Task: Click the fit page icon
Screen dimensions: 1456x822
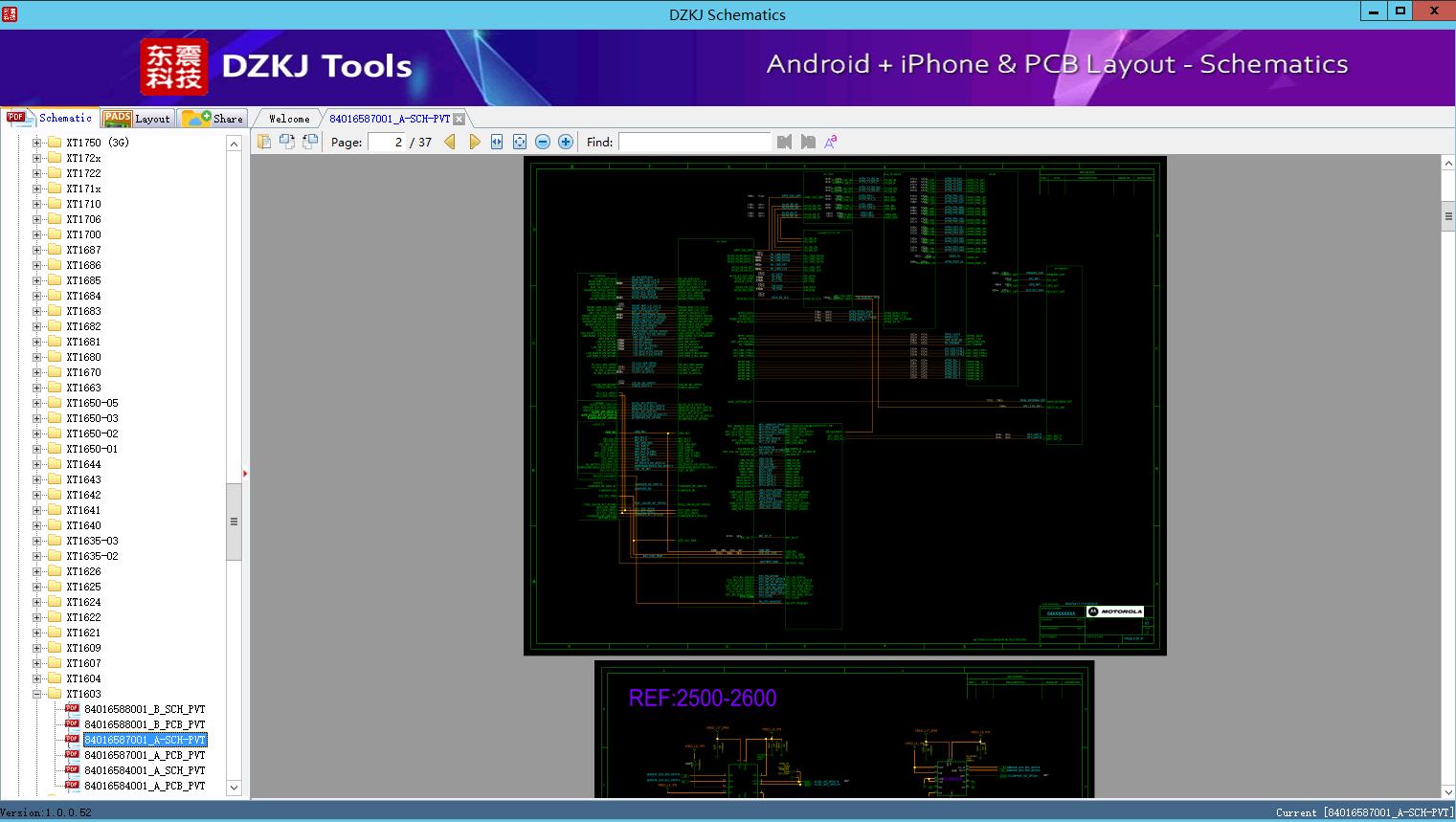Action: pyautogui.click(x=520, y=142)
